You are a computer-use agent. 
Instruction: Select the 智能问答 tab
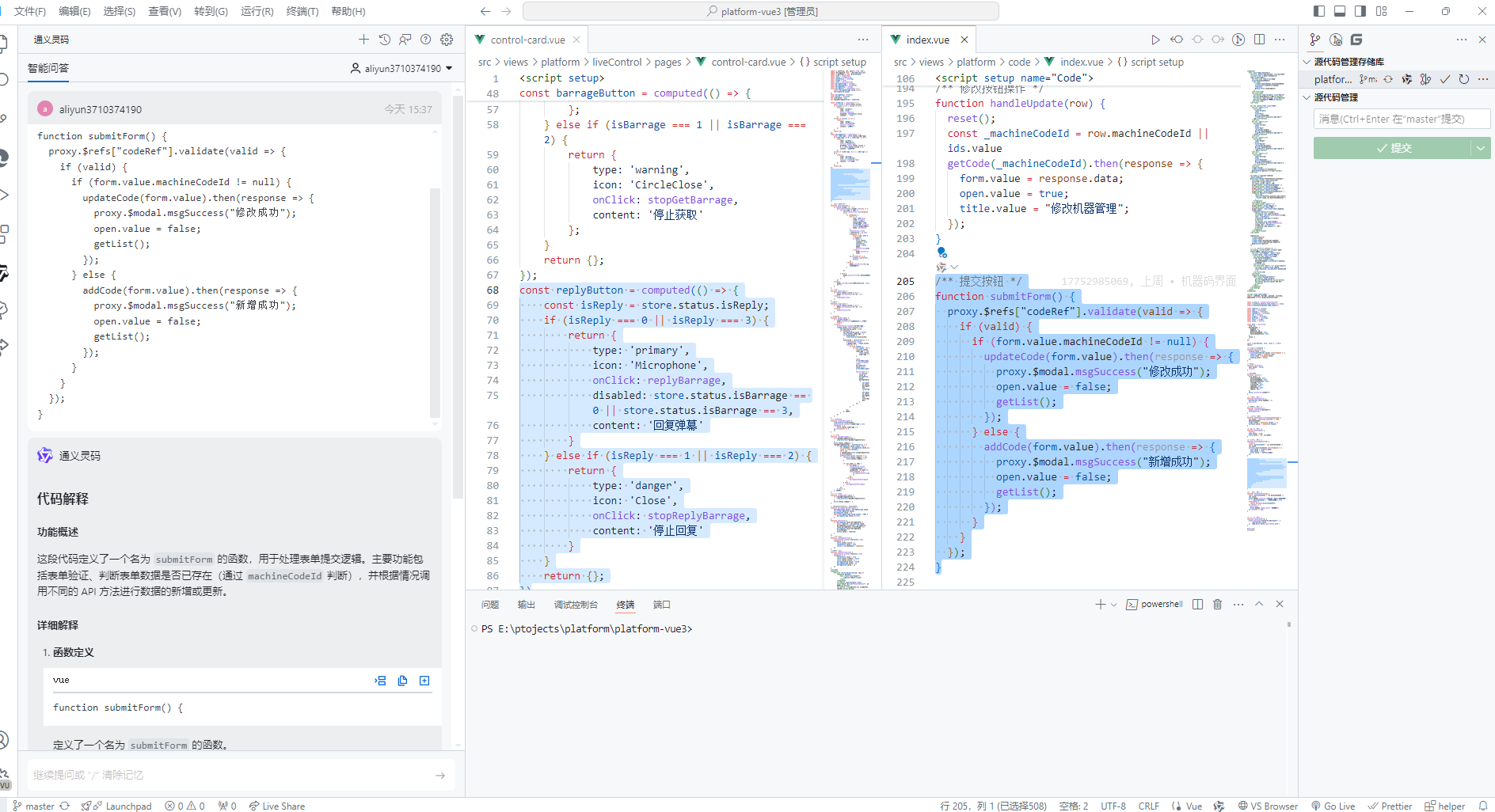48,68
